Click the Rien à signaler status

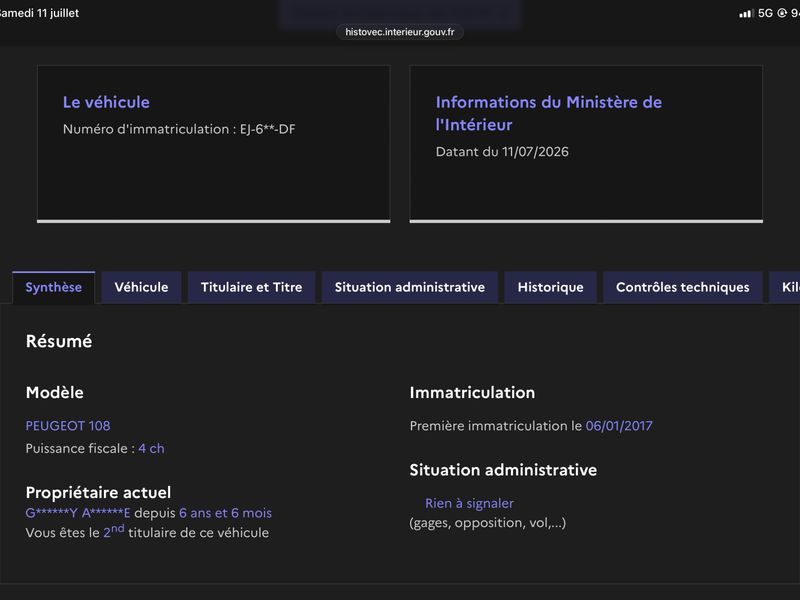point(469,503)
